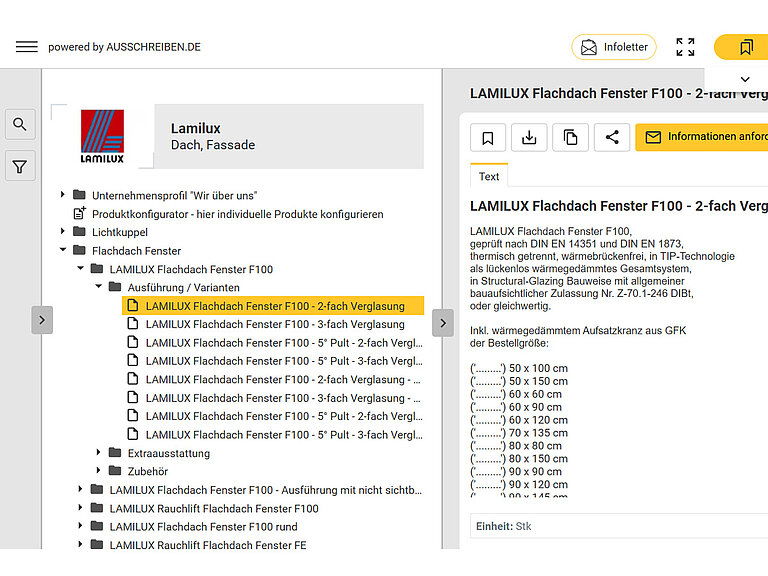The height and width of the screenshot is (576, 768).
Task: Expand the chevron below the bookmarks button
Action: tap(745, 79)
